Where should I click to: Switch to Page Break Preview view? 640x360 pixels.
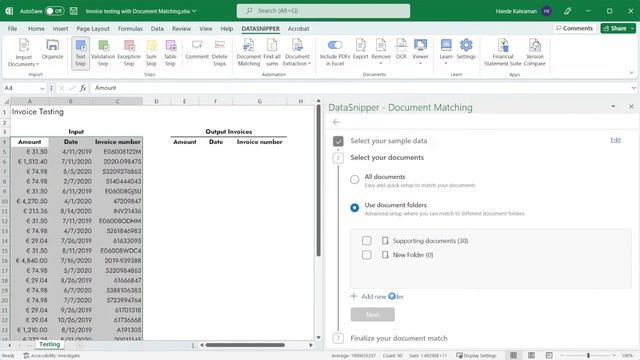pos(549,356)
